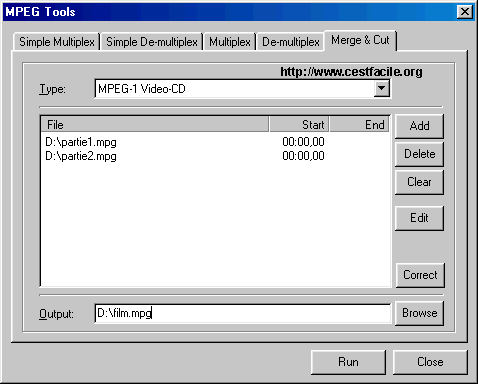Viewport: 478px width, 384px height.
Task: Start merging with the Run button
Action: click(x=348, y=362)
